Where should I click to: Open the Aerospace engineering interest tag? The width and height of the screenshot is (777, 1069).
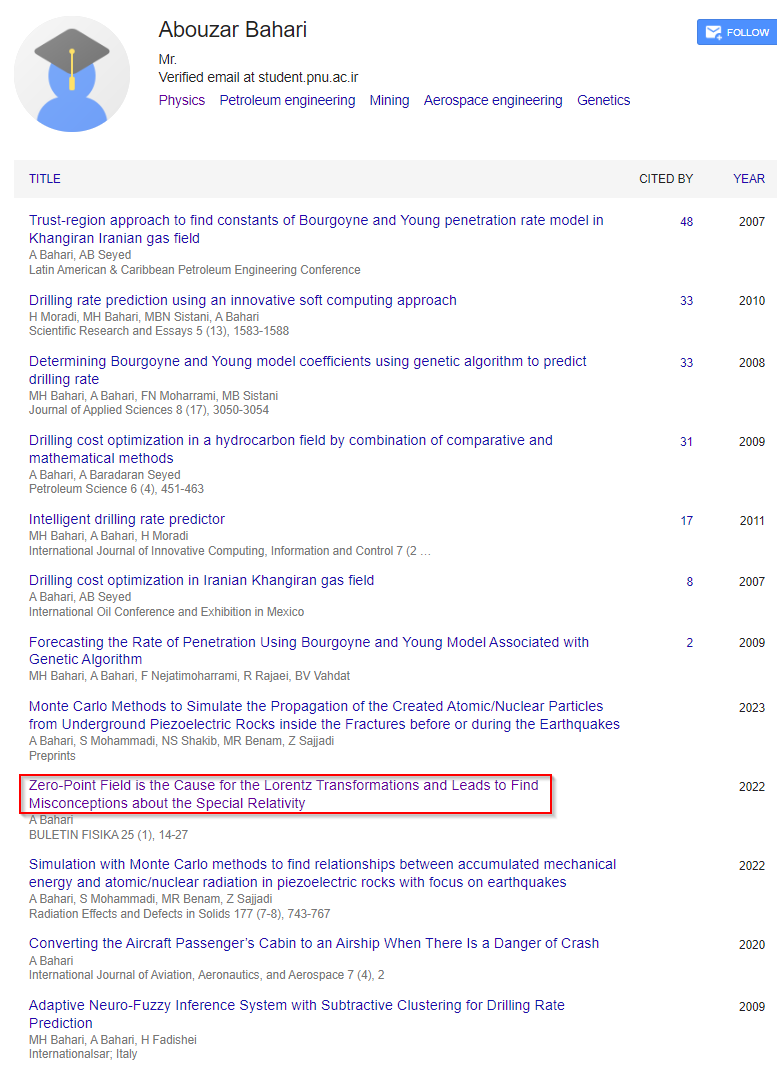492,100
